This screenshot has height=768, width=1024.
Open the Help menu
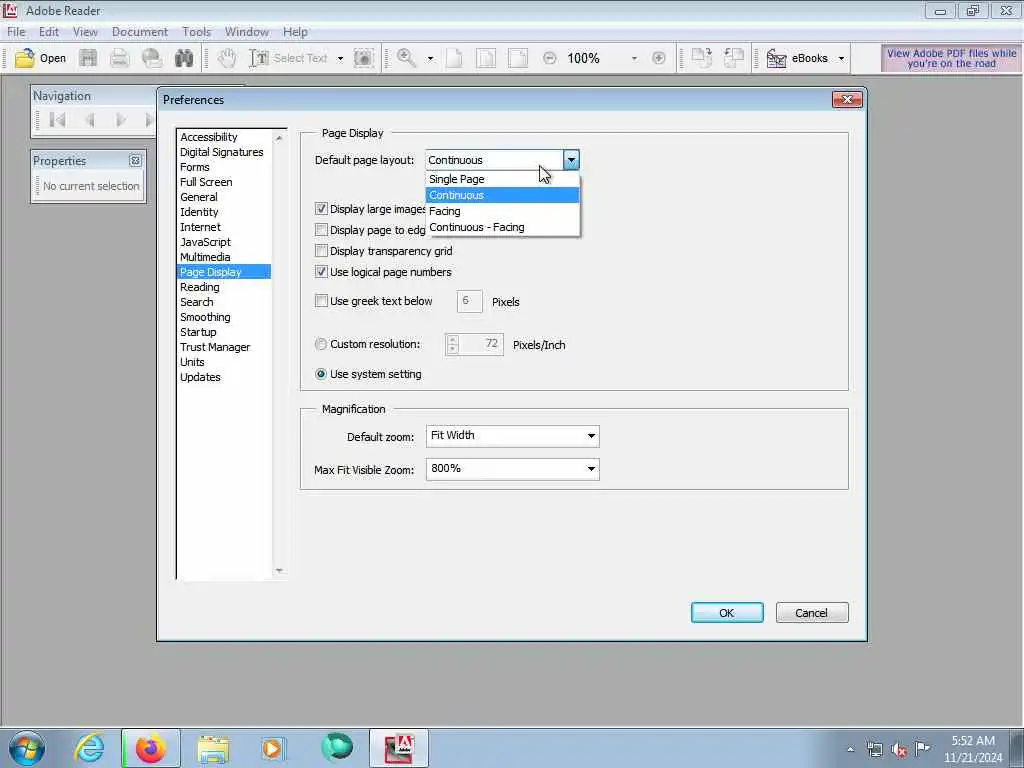295,32
